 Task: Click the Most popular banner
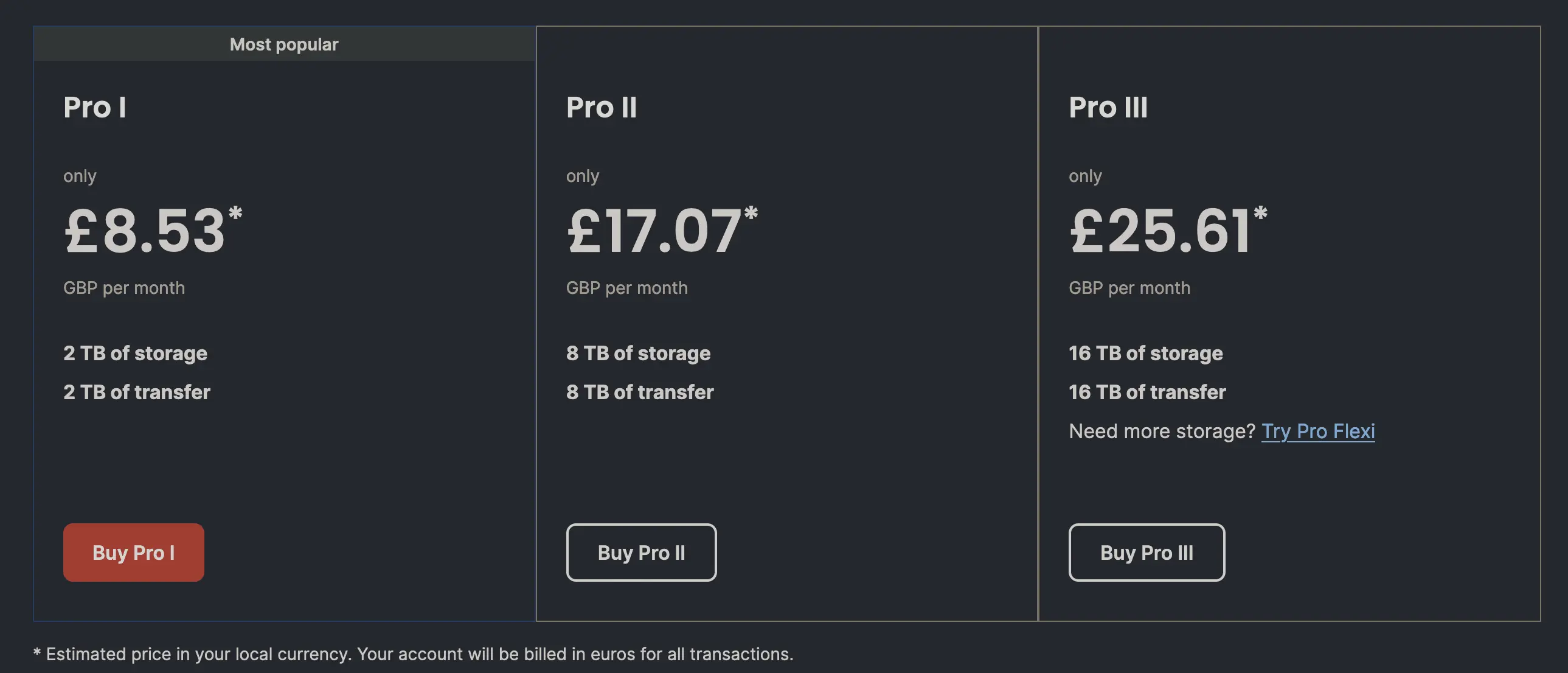(x=283, y=44)
